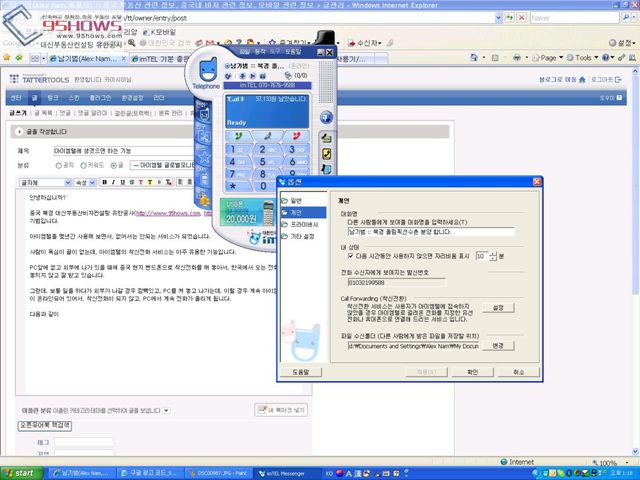Click the idle minutes spinner arrows
Image resolution: width=640 pixels, height=480 pixels.
click(x=493, y=256)
